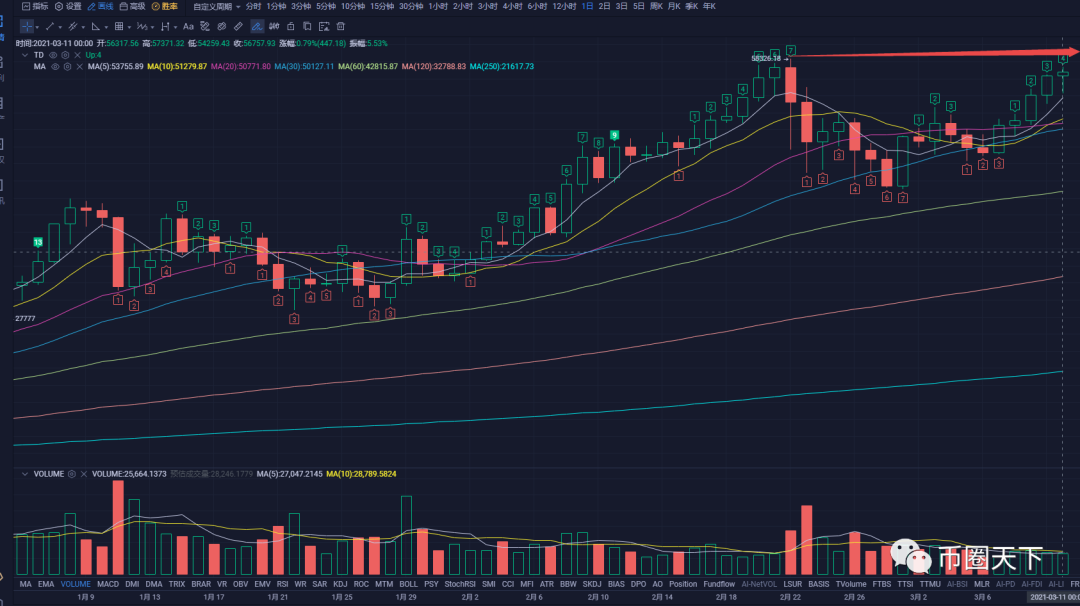Select MACD in the bottom indicator bar
The width and height of the screenshot is (1080, 606).
click(x=108, y=583)
